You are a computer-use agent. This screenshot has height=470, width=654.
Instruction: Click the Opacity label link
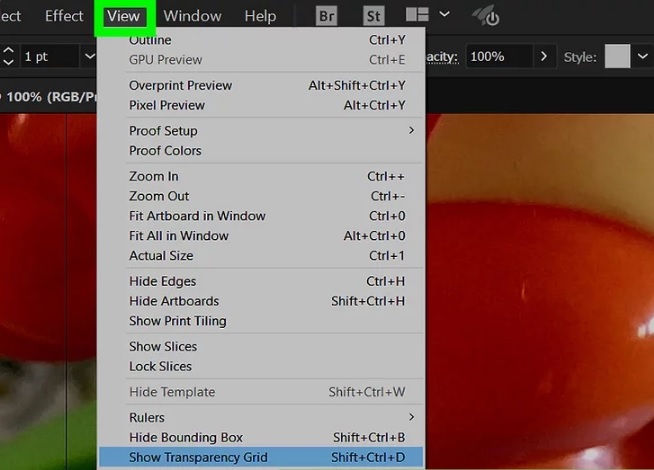442,57
